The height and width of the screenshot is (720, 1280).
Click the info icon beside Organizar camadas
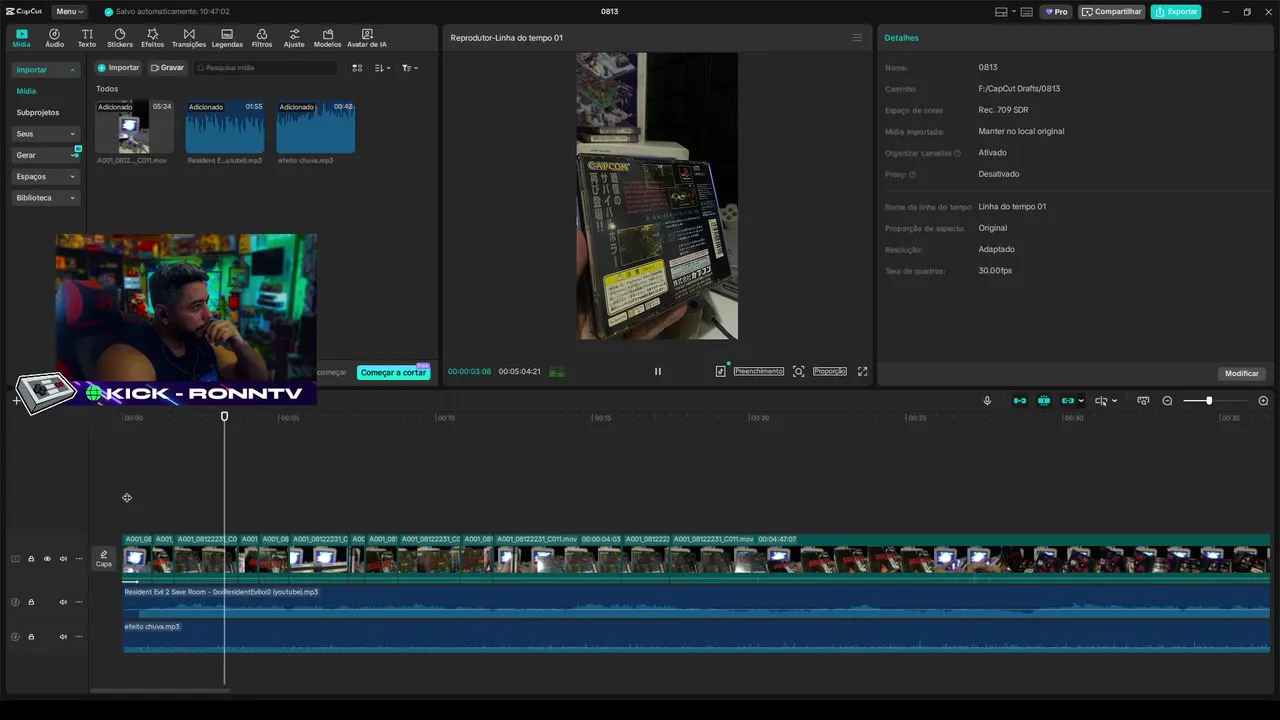[957, 153]
